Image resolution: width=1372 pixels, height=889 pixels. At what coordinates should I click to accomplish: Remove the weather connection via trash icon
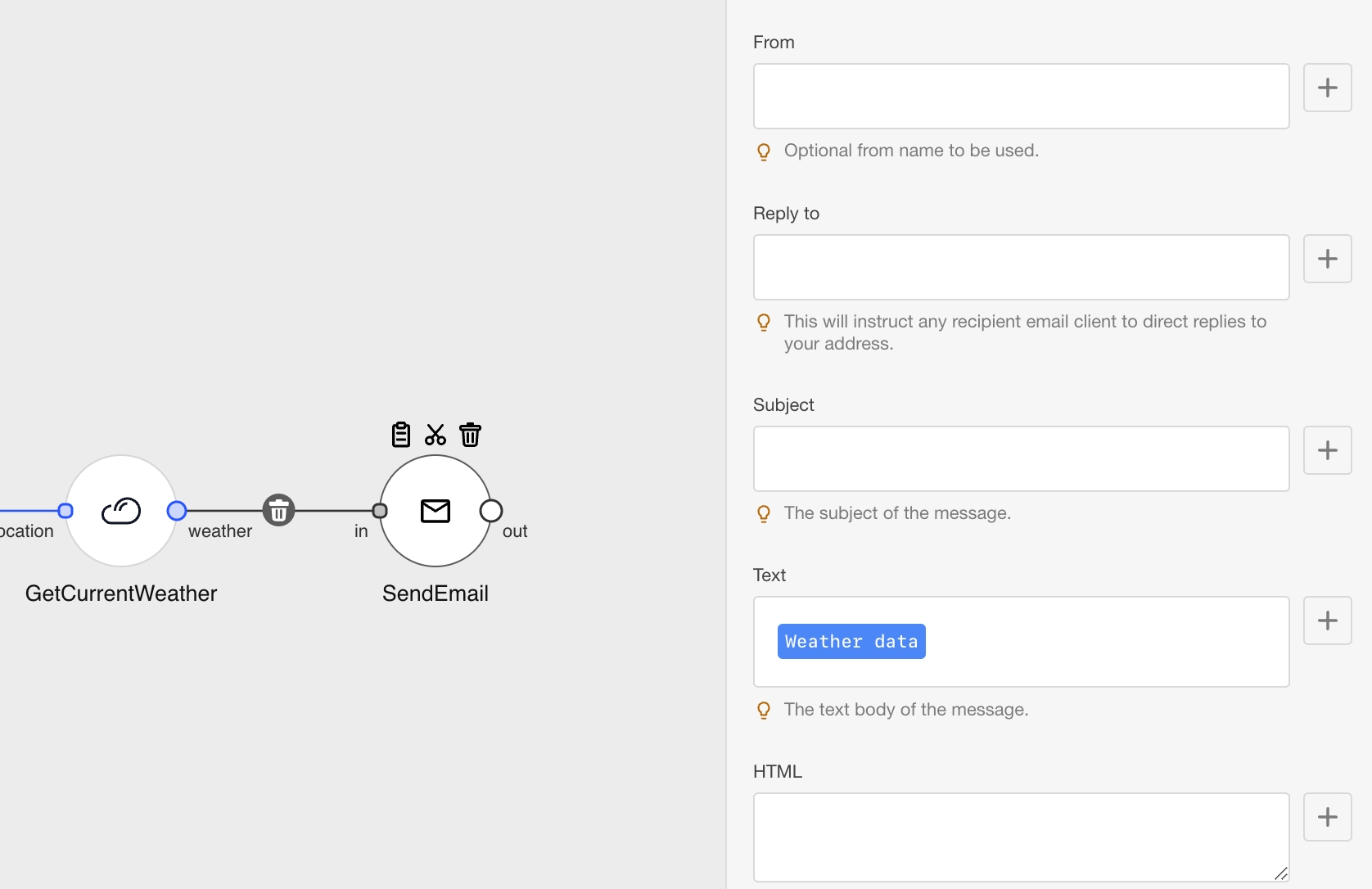coord(278,511)
